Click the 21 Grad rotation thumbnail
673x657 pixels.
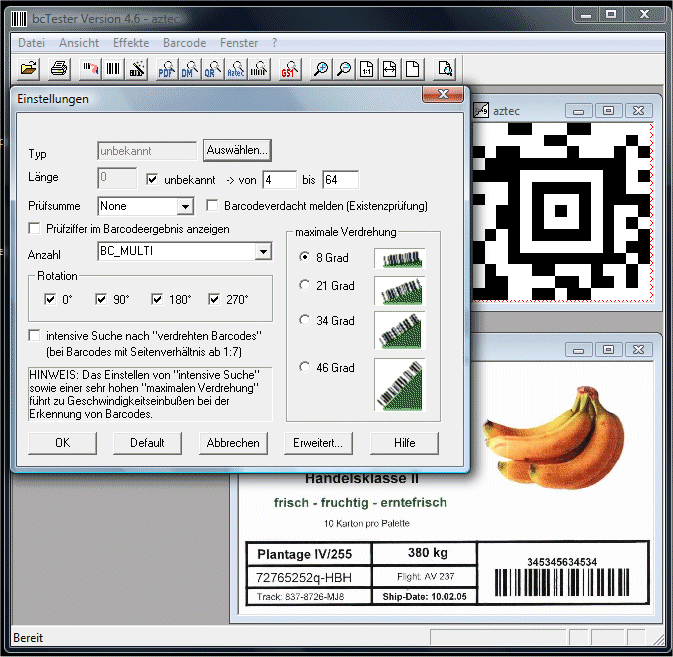point(400,291)
